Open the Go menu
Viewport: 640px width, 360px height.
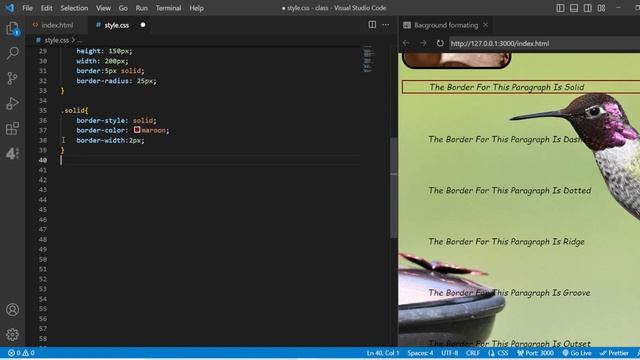pos(123,8)
